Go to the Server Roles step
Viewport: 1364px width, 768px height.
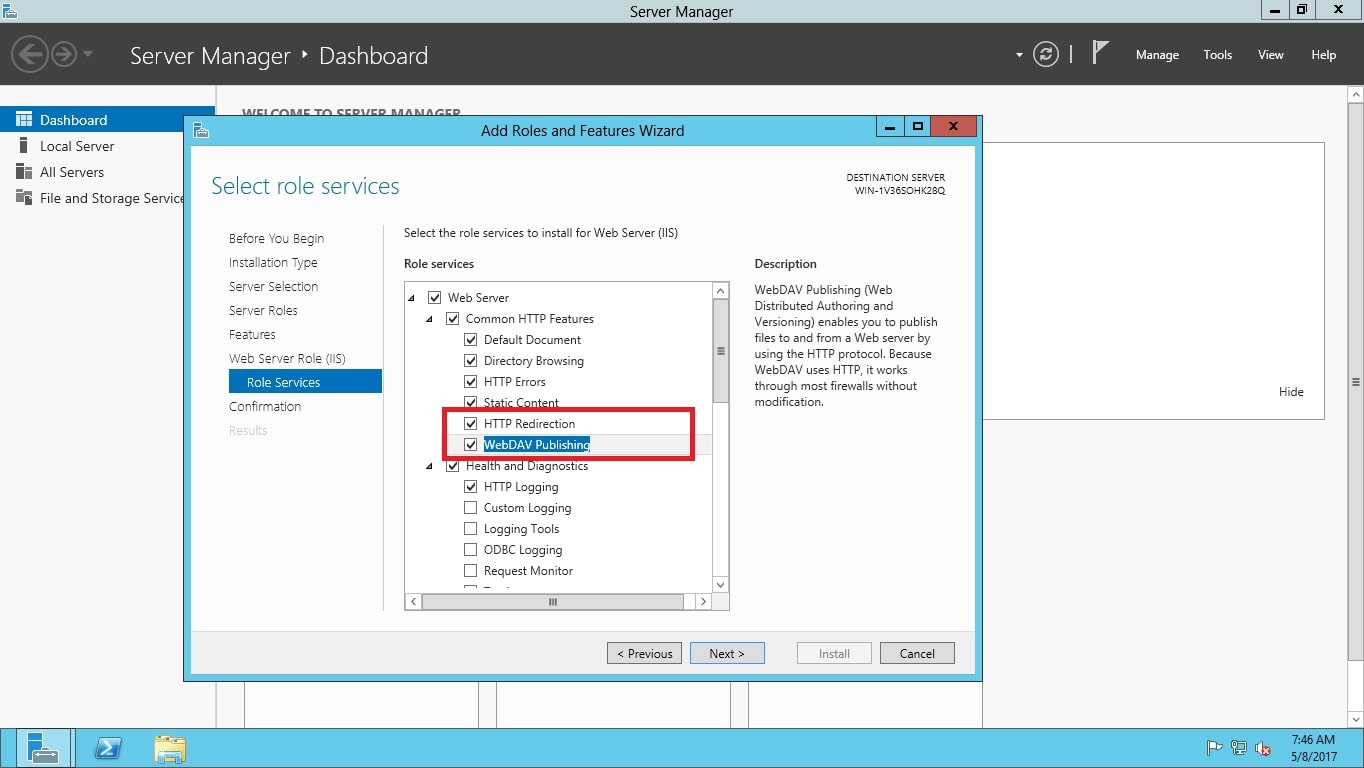[263, 310]
